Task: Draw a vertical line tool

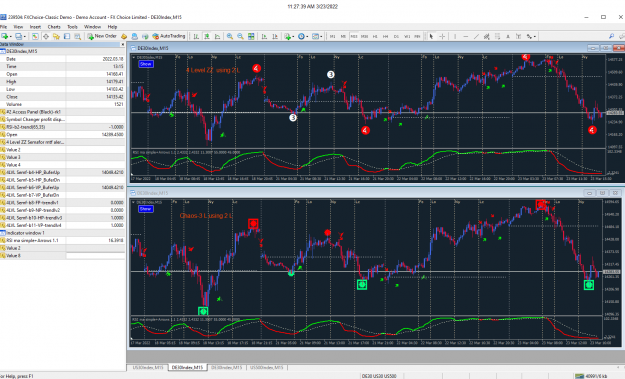Action: [455, 36]
